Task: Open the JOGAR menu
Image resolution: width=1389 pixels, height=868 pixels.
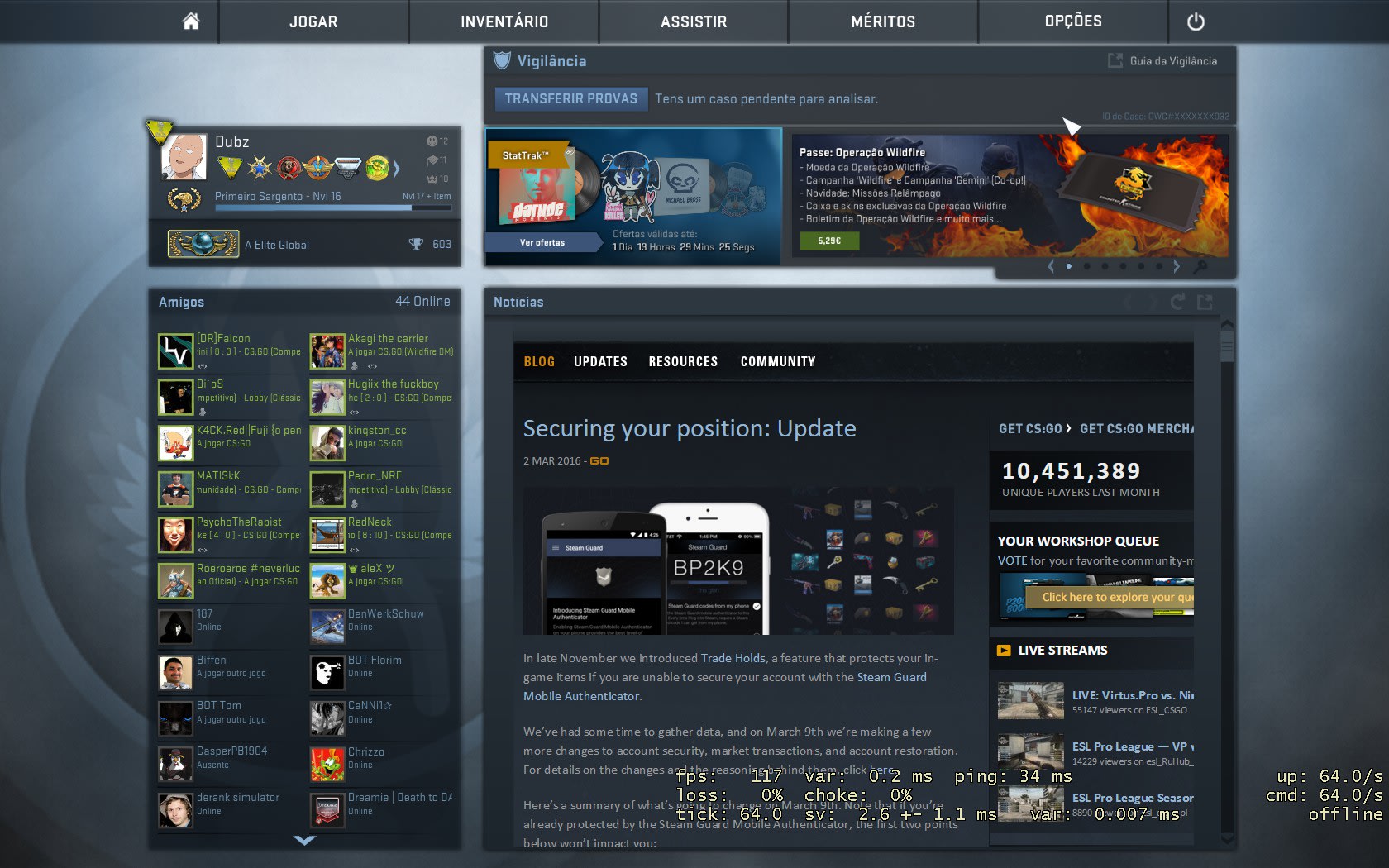Action: click(312, 21)
